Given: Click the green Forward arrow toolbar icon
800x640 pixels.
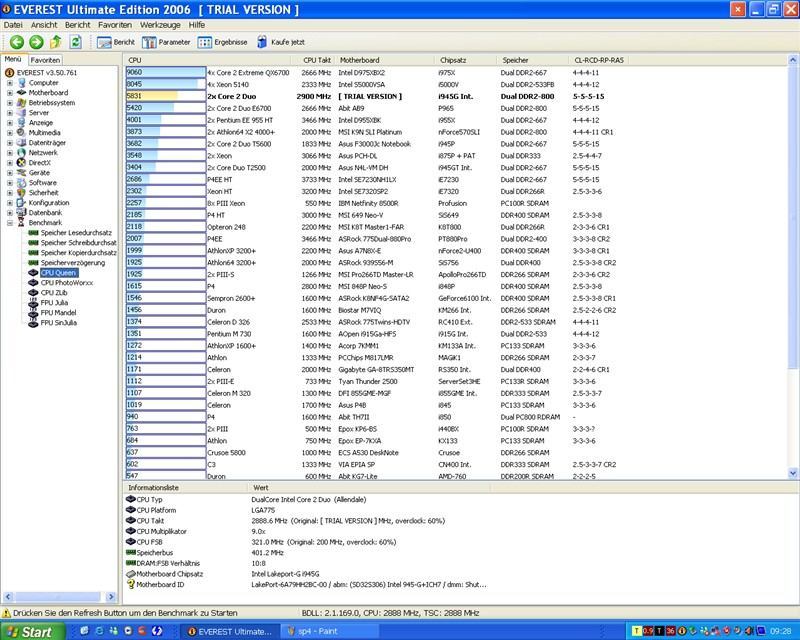Looking at the screenshot, I should tap(36, 42).
